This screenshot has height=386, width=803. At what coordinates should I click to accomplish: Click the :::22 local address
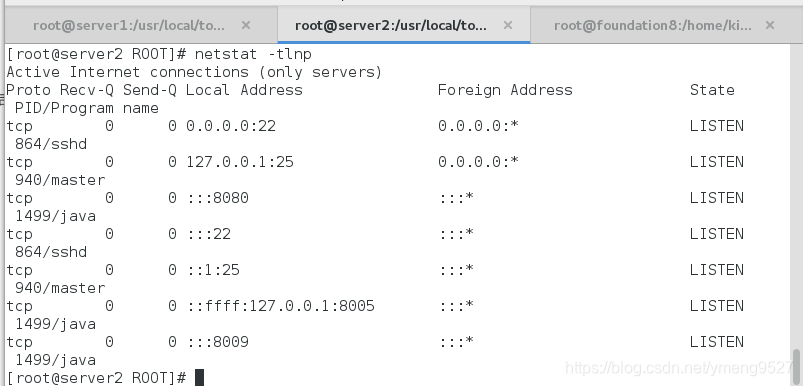tap(208, 234)
